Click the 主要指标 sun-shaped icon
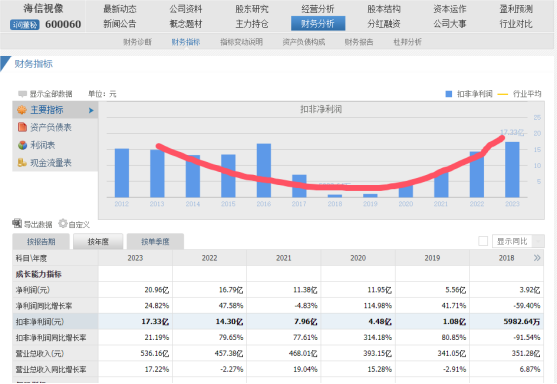This screenshot has width=557, height=384. [22, 110]
